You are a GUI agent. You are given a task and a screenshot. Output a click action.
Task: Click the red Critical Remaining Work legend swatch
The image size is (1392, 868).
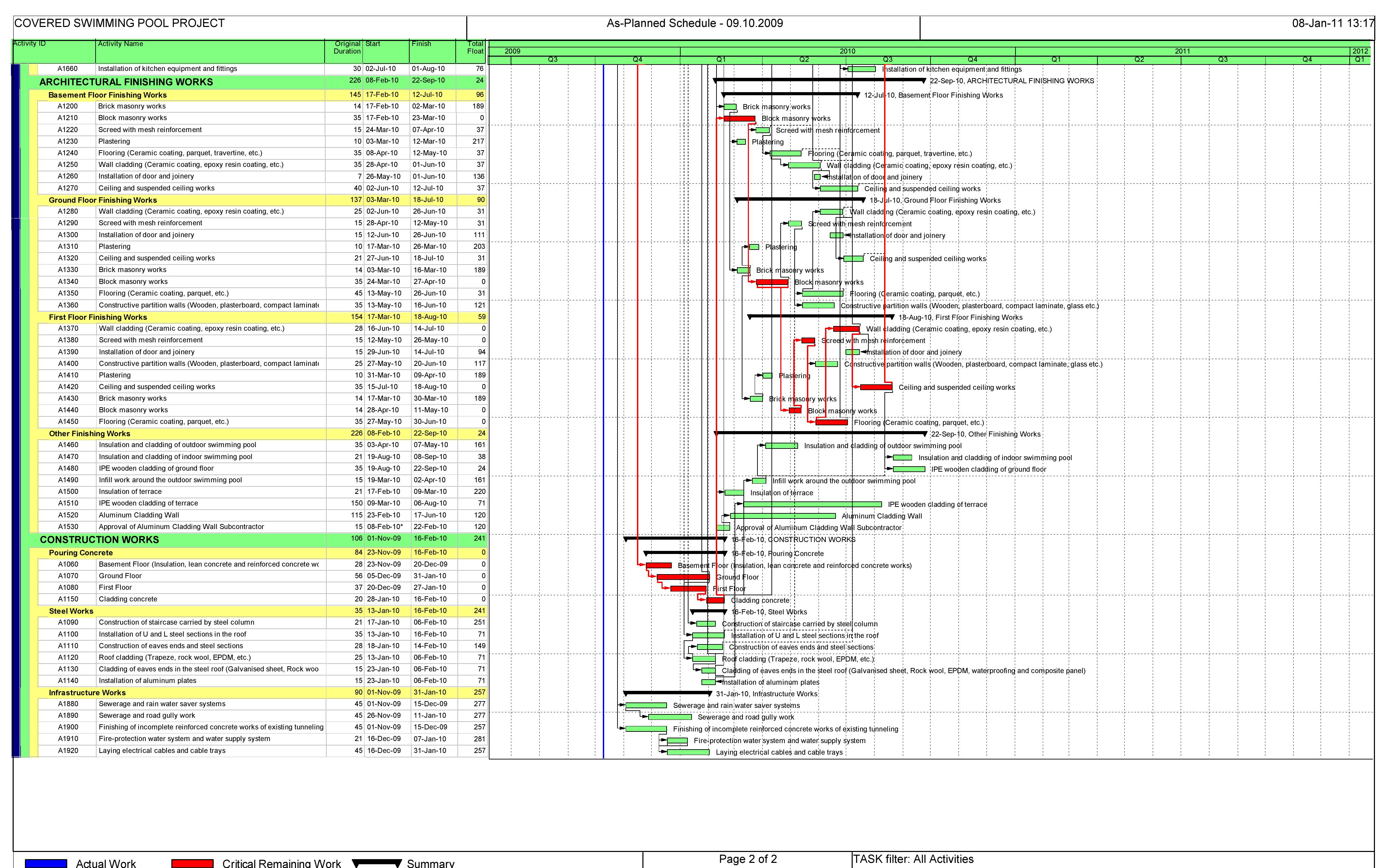click(192, 864)
